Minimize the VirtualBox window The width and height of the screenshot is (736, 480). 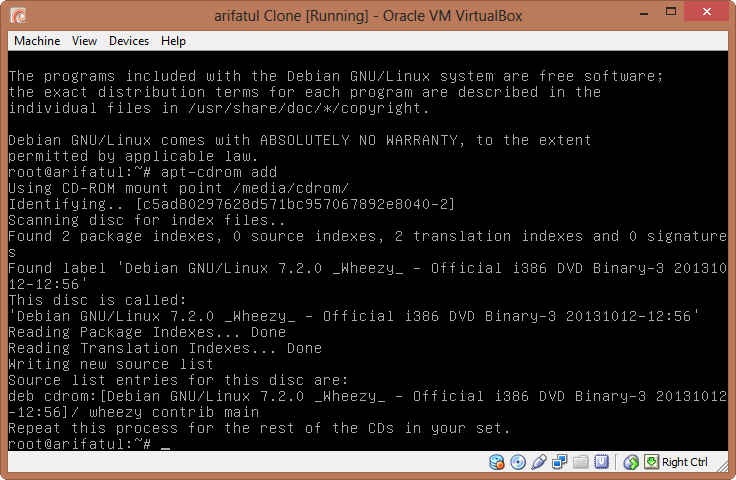pyautogui.click(x=644, y=13)
